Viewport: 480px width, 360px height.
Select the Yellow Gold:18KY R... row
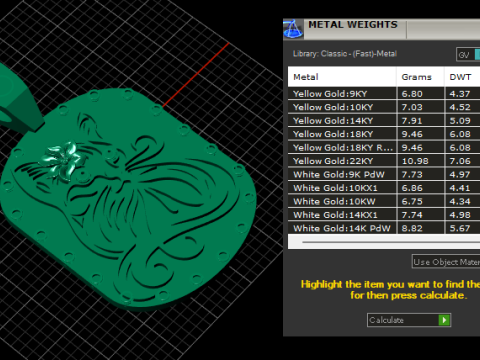tap(384, 147)
